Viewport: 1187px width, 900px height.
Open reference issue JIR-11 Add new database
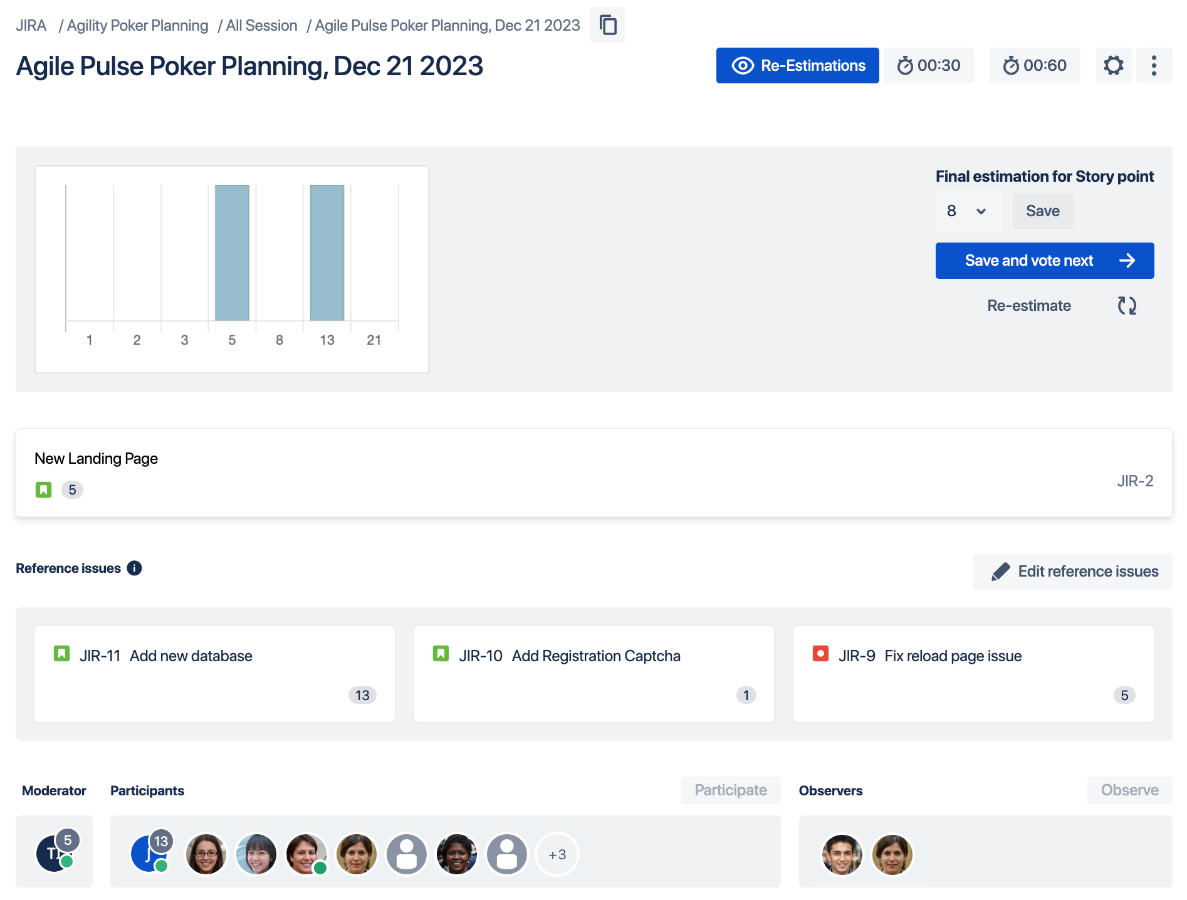click(x=215, y=674)
